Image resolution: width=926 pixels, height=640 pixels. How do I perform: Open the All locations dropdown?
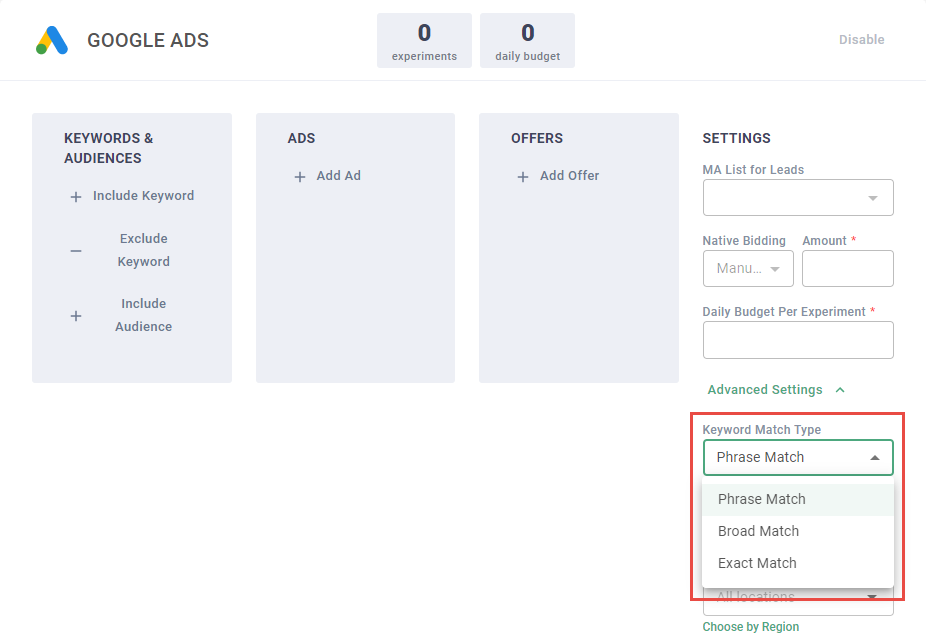click(x=798, y=601)
